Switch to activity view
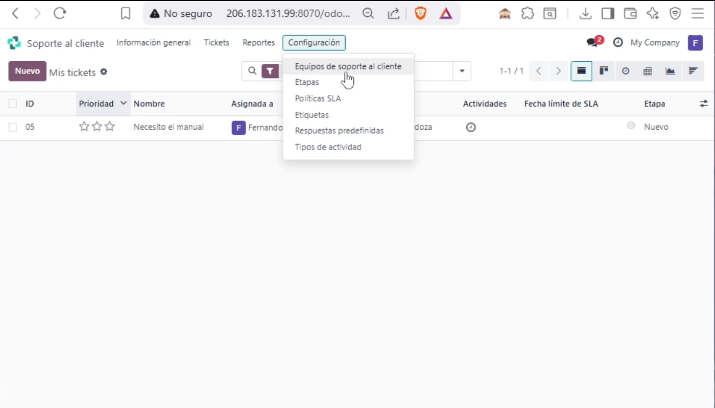 [x=626, y=71]
